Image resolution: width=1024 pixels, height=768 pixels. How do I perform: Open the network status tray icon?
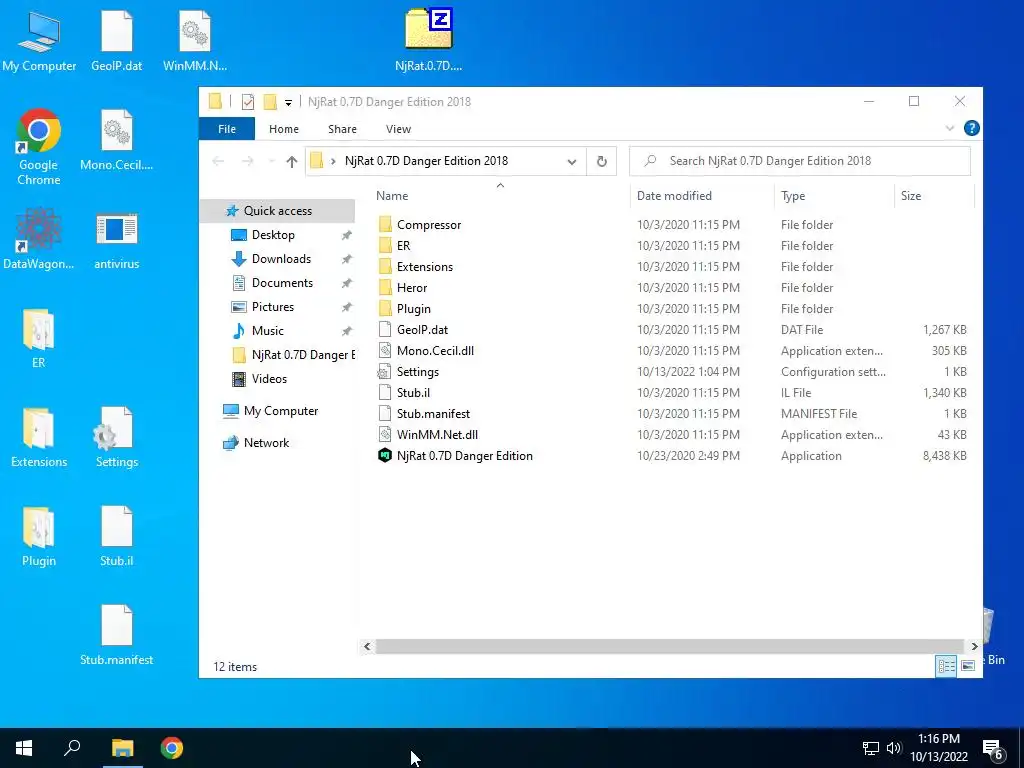point(871,748)
